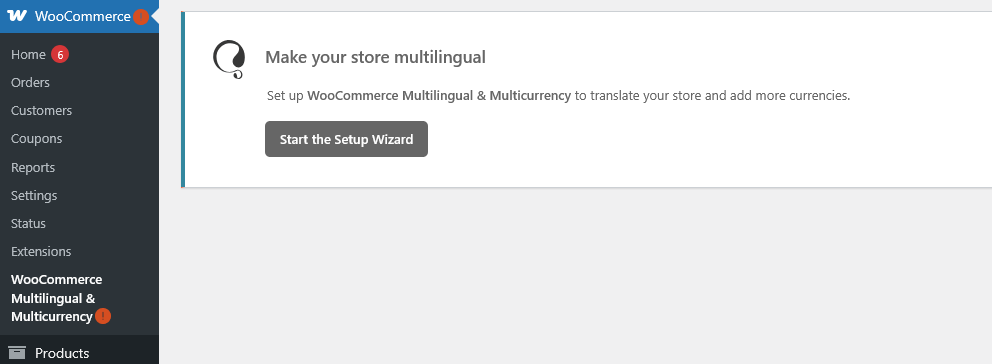Click the orange alert badge beside WooCommerce
Screen dimensions: 992x364
click(x=140, y=16)
